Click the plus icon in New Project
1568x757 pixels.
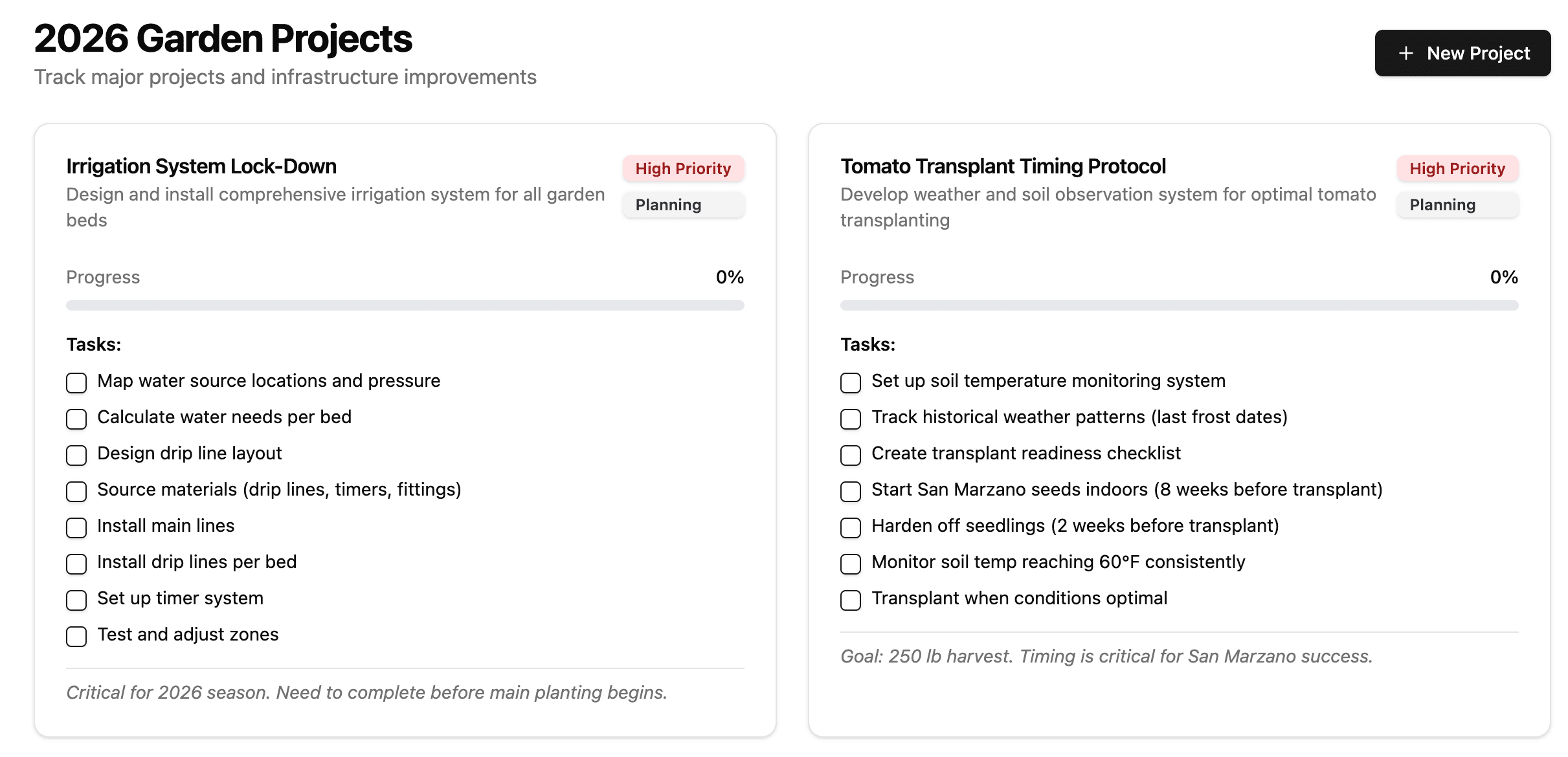point(1406,53)
